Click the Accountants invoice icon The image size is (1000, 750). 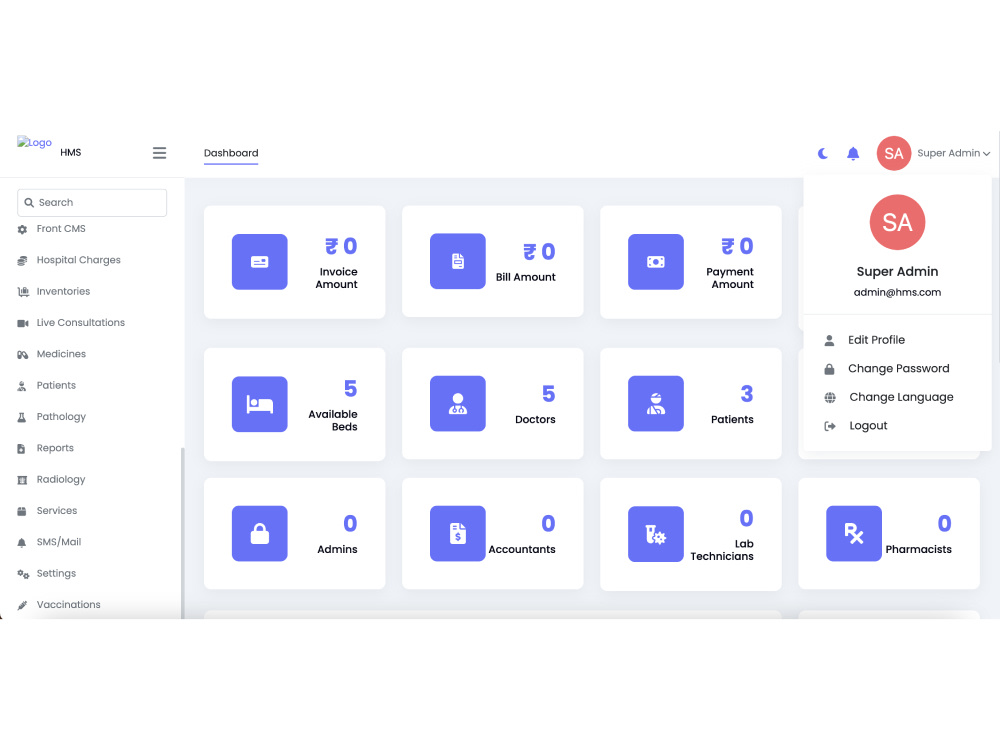coord(458,533)
